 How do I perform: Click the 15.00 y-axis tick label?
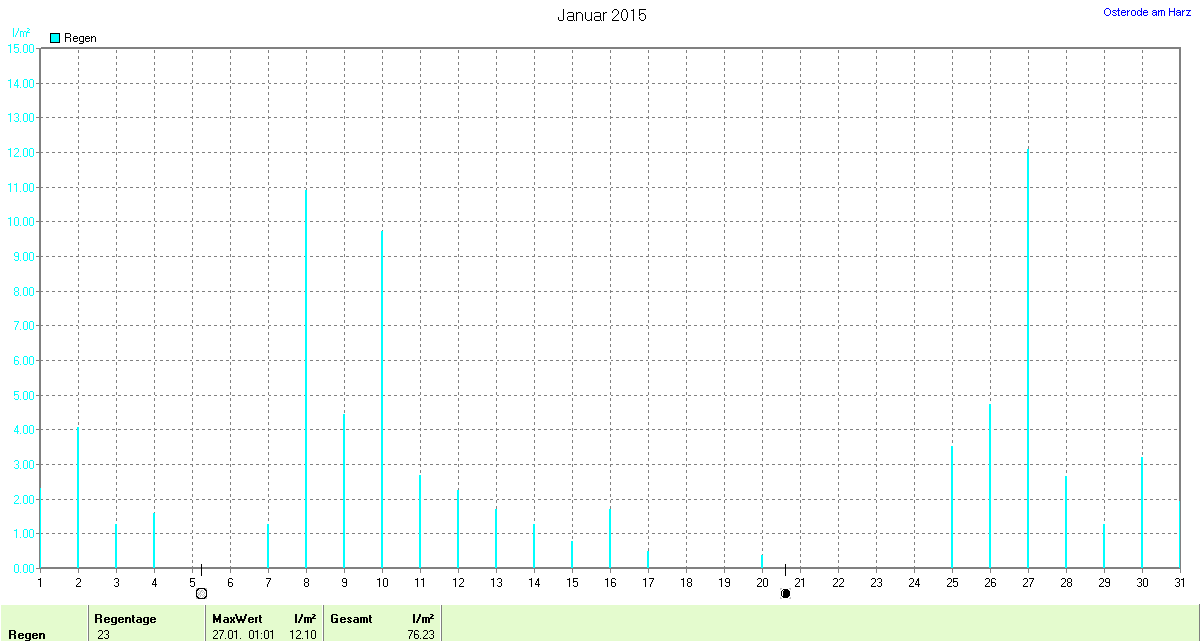pyautogui.click(x=20, y=48)
